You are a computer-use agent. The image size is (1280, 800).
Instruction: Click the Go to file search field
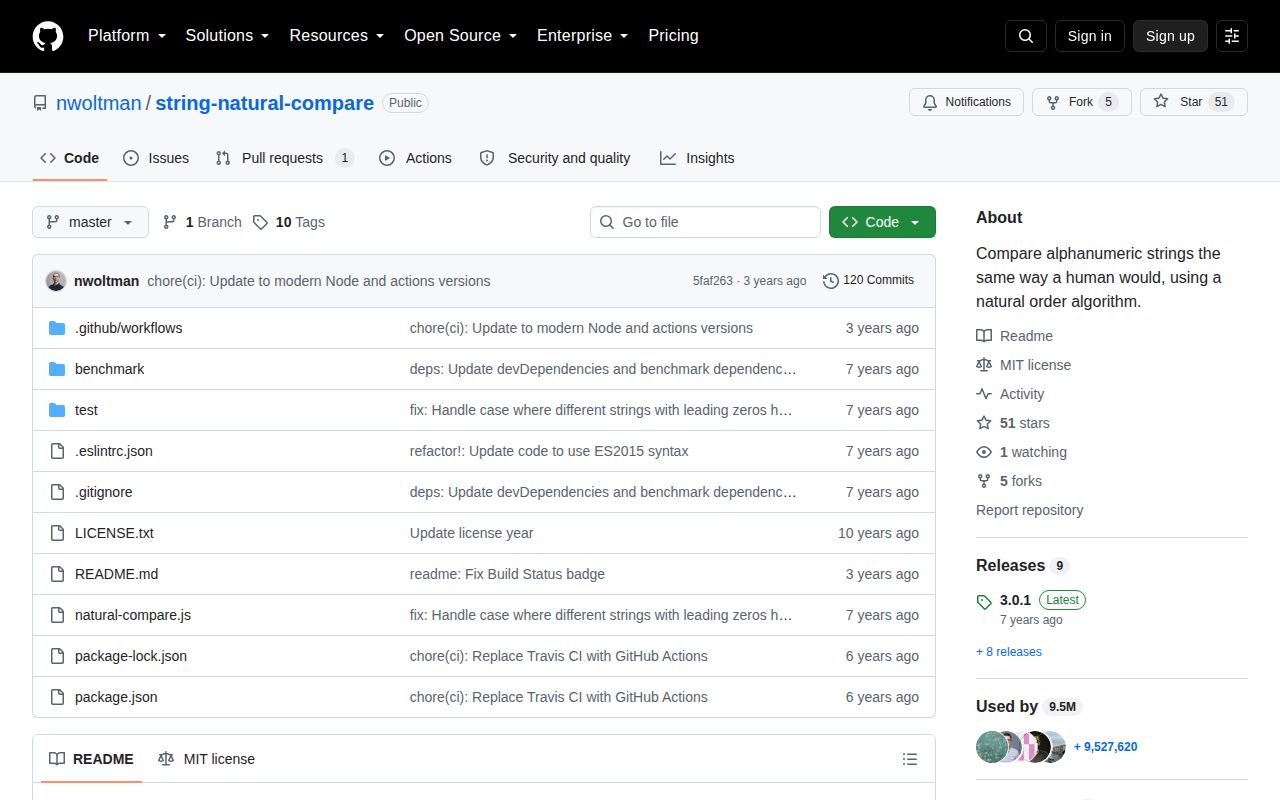click(x=705, y=222)
